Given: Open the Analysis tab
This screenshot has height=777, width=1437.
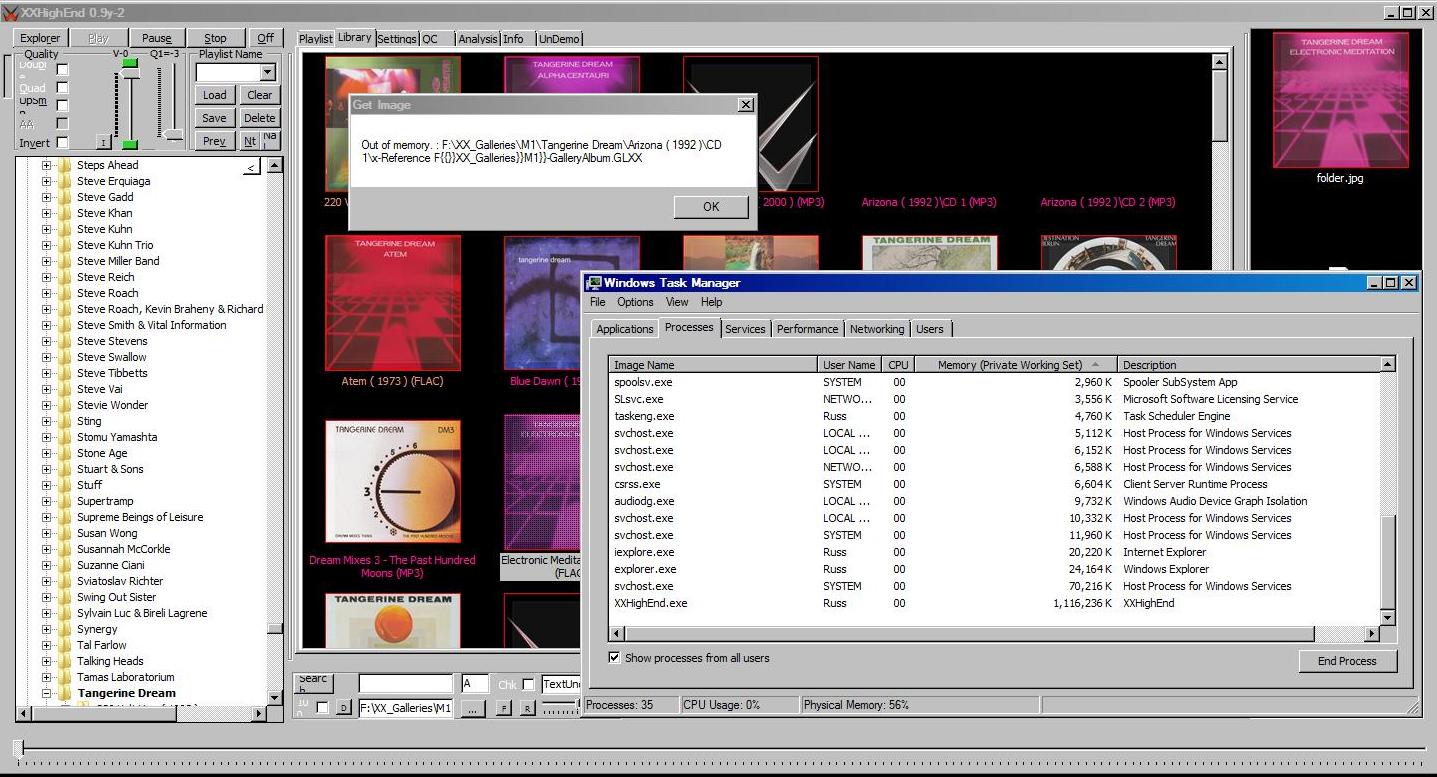Looking at the screenshot, I should (x=478, y=39).
